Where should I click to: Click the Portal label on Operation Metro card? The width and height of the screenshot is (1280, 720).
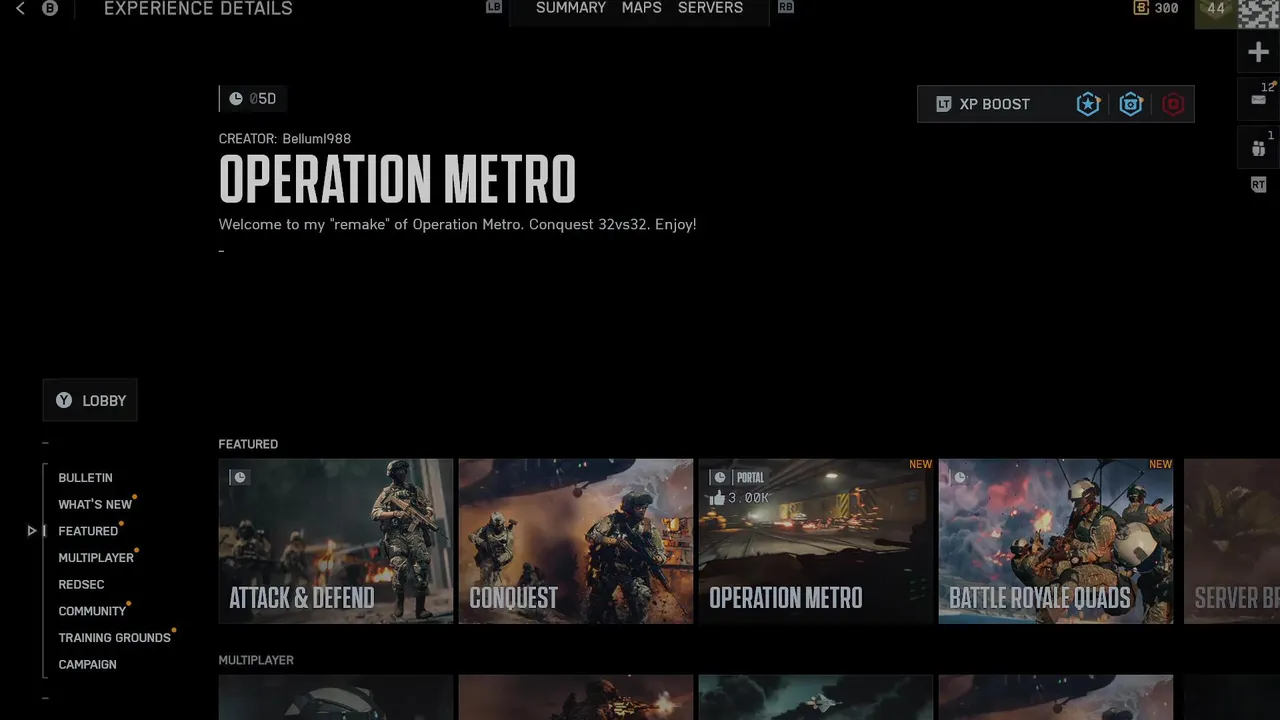pyautogui.click(x=750, y=477)
